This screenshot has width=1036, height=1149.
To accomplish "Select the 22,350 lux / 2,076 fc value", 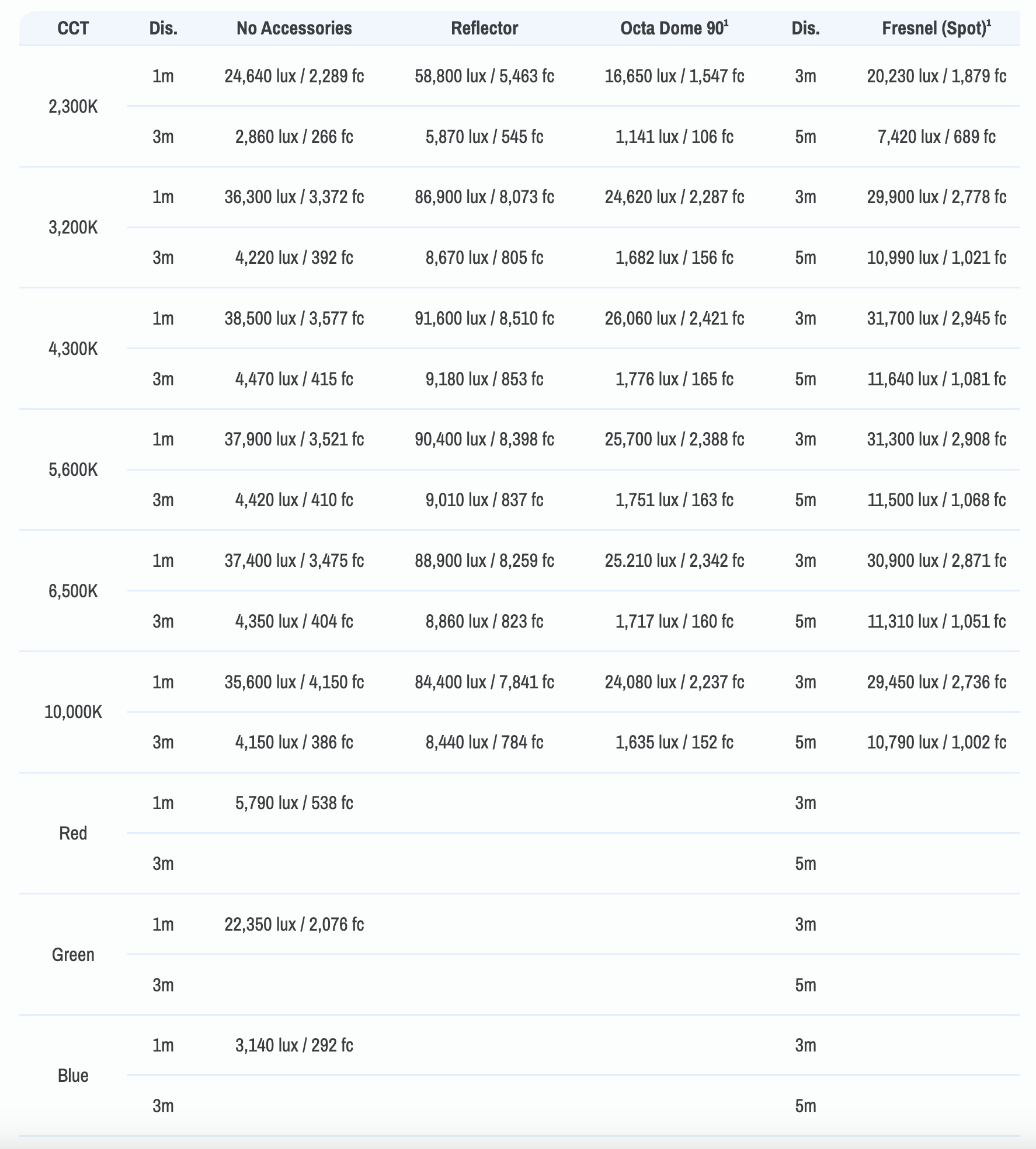I will (294, 924).
